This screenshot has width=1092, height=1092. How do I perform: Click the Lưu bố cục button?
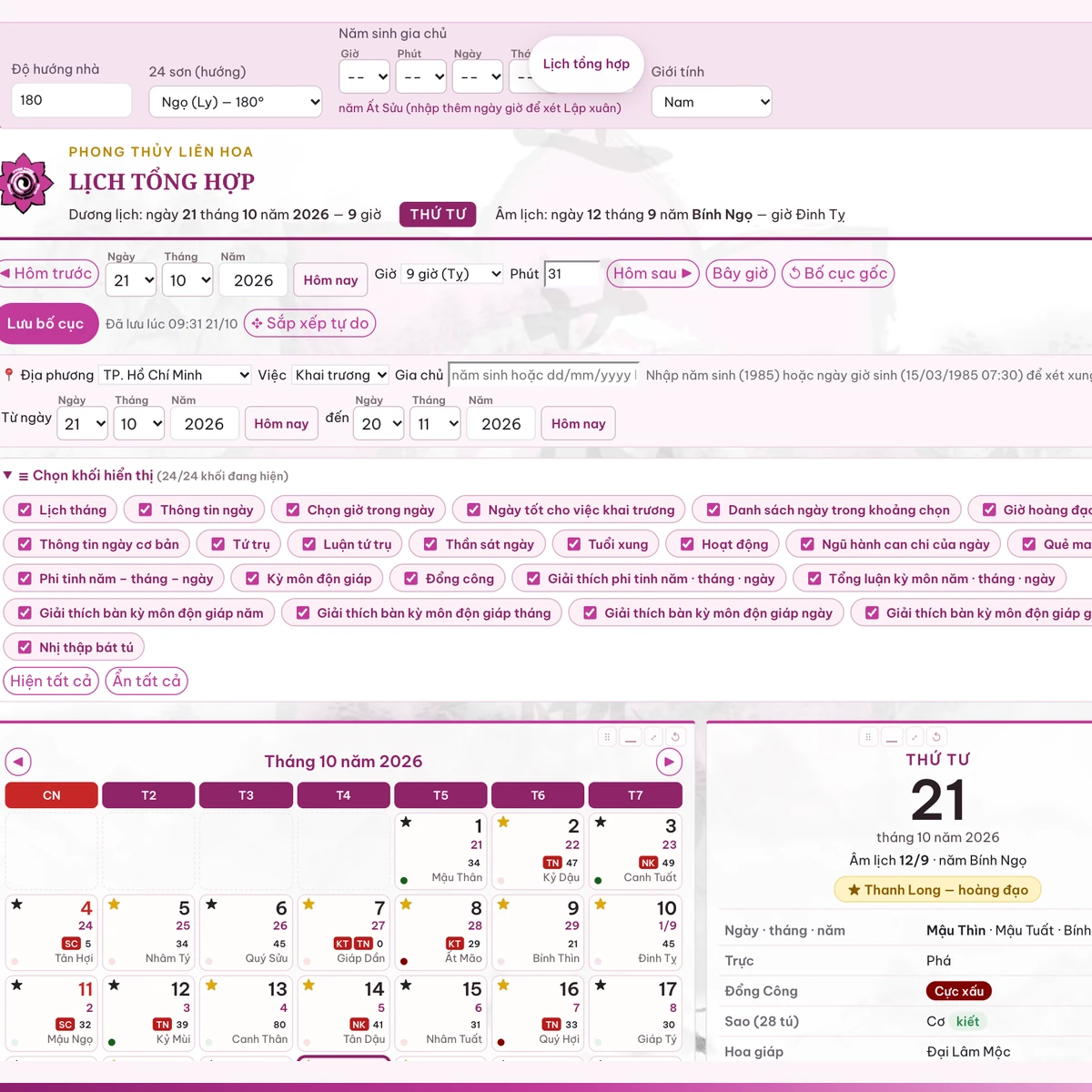[45, 324]
